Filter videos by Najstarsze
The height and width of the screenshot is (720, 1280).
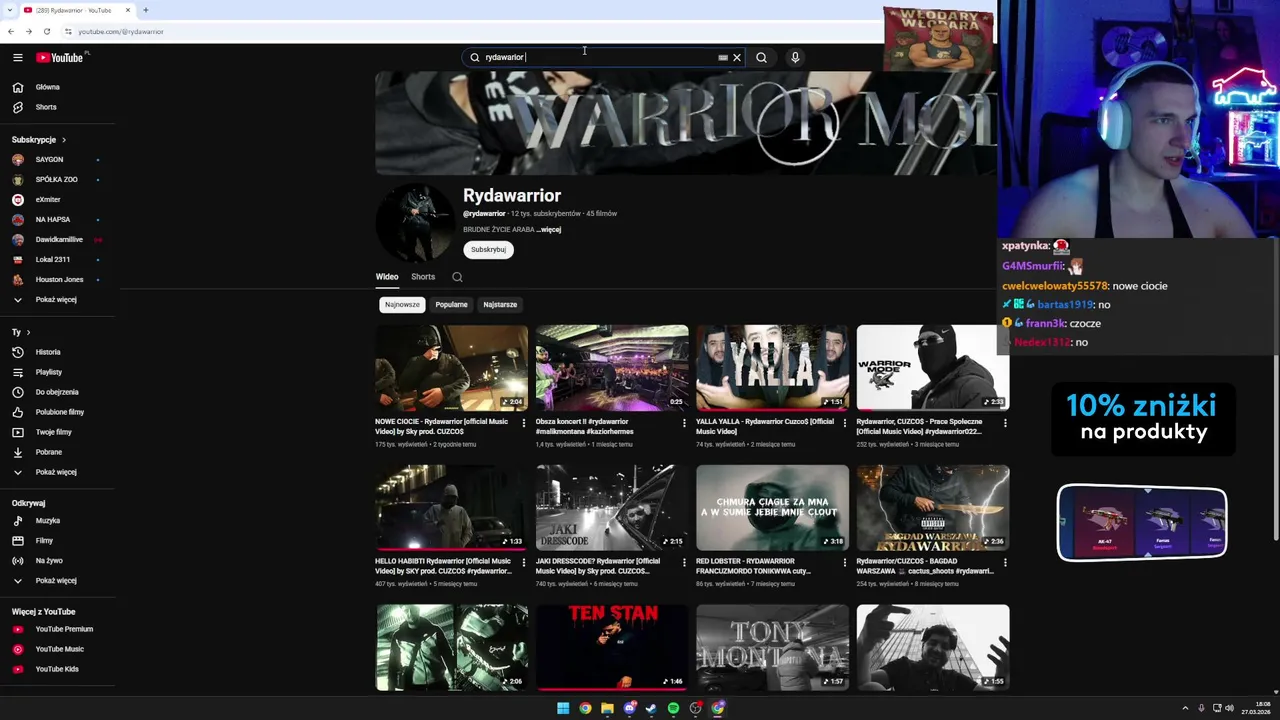pos(500,305)
